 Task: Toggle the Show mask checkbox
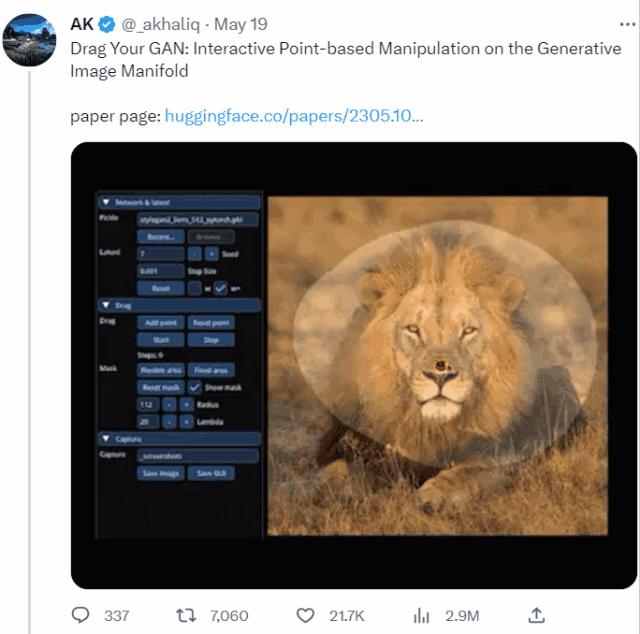[195, 387]
